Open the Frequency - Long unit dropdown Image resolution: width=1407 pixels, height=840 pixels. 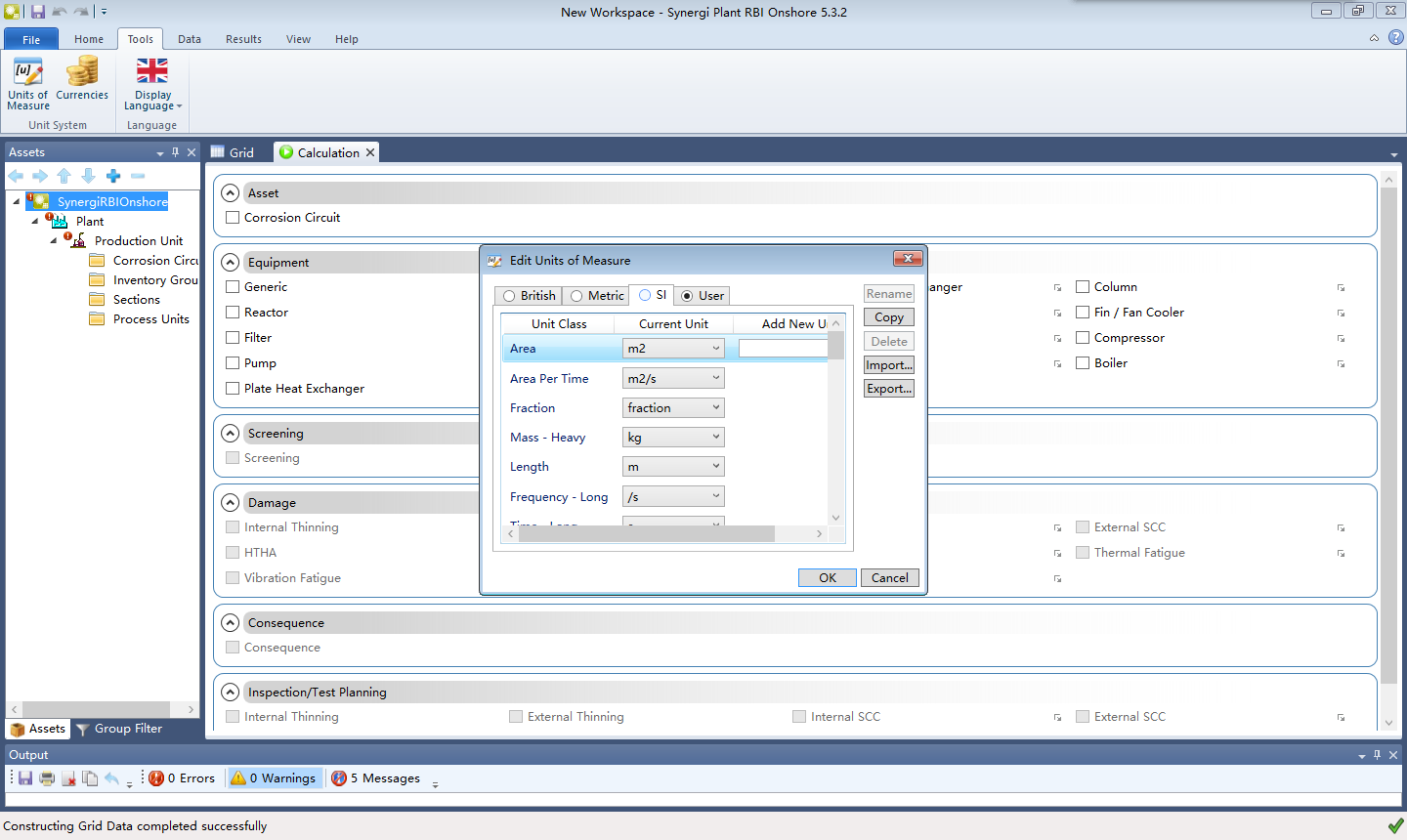673,497
